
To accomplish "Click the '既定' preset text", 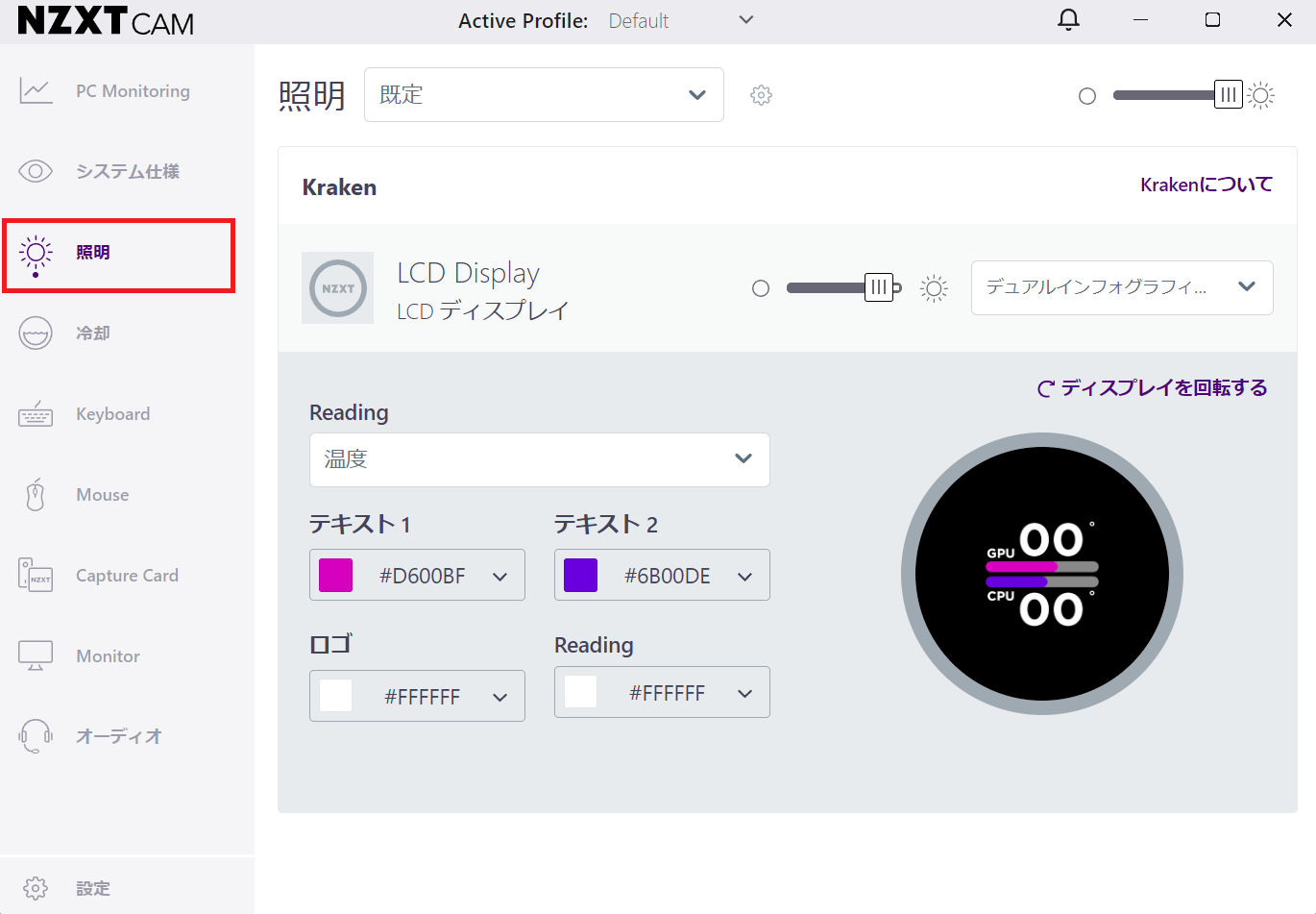I will click(x=402, y=95).
